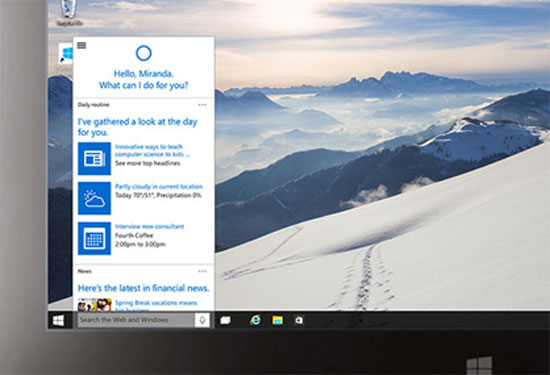This screenshot has height=375, width=550.
Task: Click the microphone icon in search box
Action: tap(202, 320)
